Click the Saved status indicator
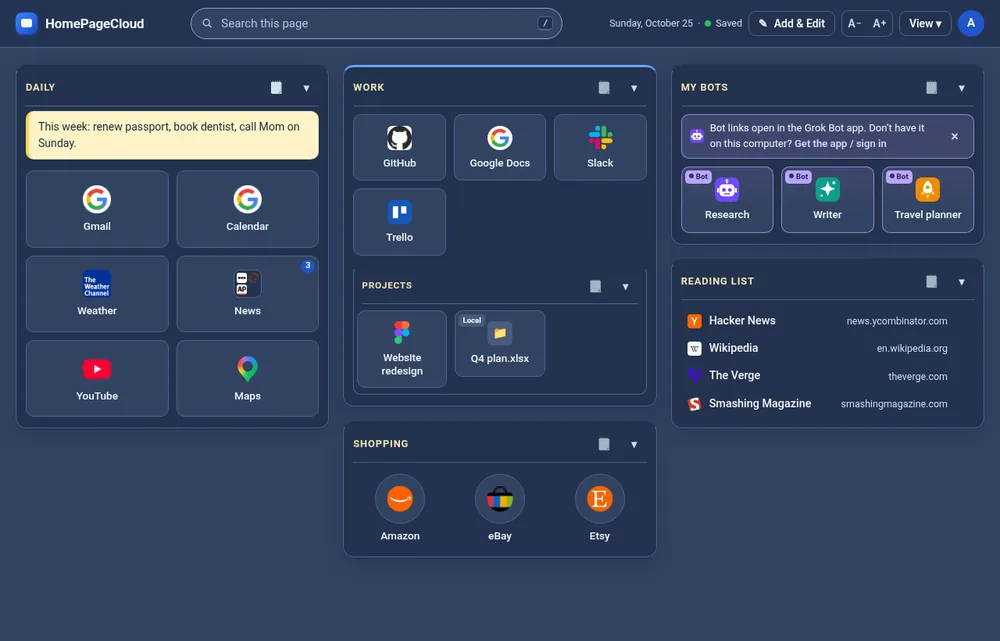 723,24
